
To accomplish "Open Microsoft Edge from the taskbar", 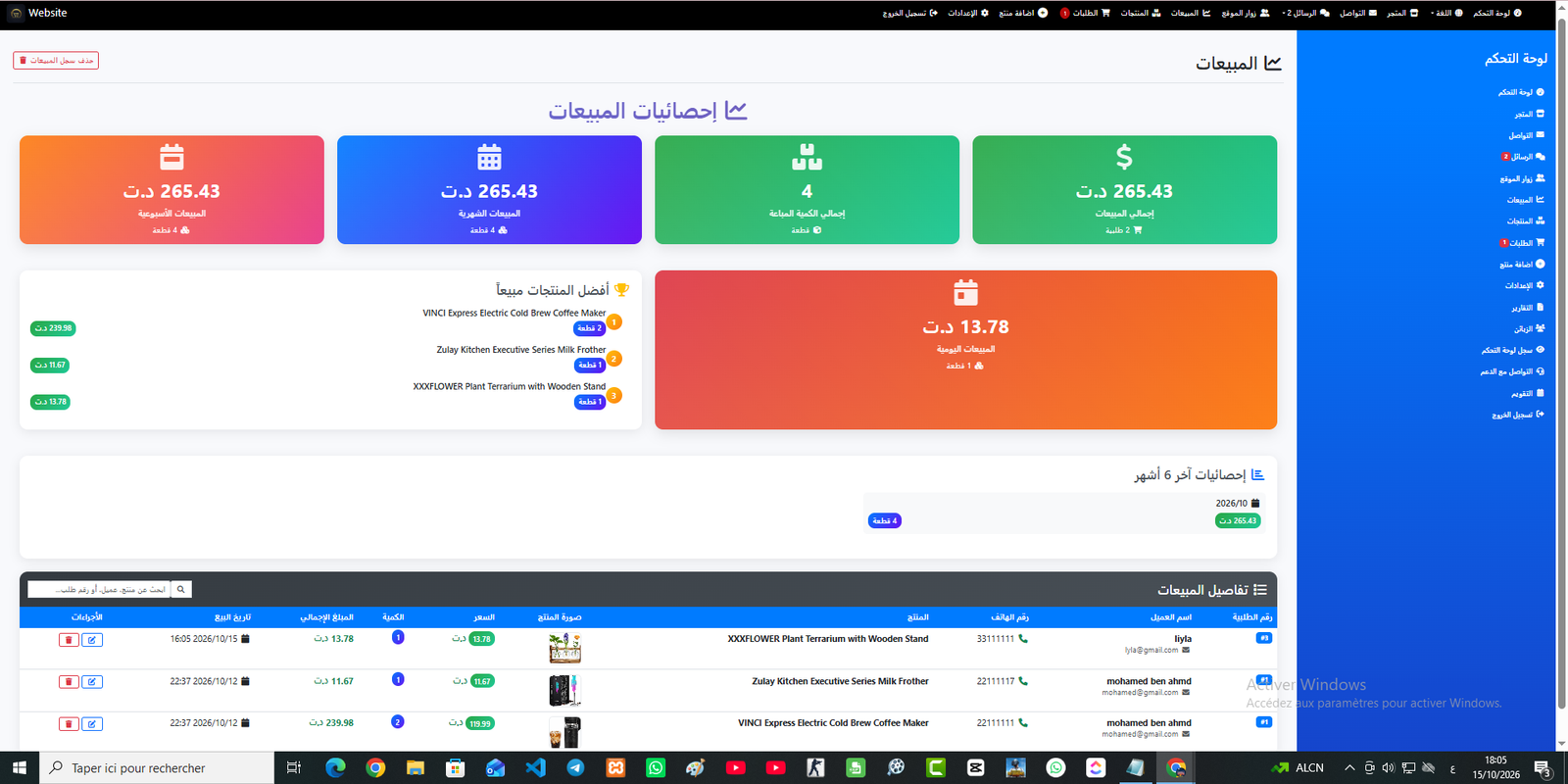I will 335,768.
